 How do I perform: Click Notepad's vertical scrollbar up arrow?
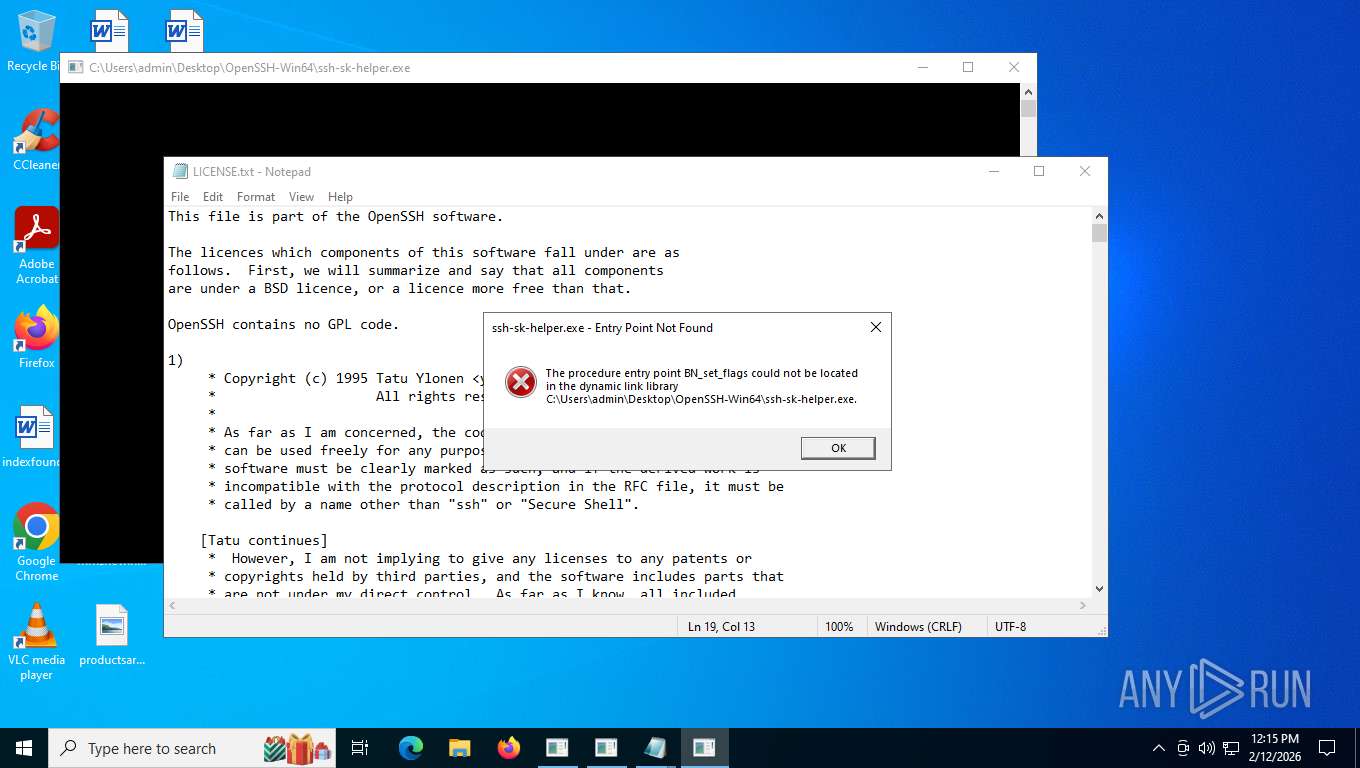coord(1100,215)
